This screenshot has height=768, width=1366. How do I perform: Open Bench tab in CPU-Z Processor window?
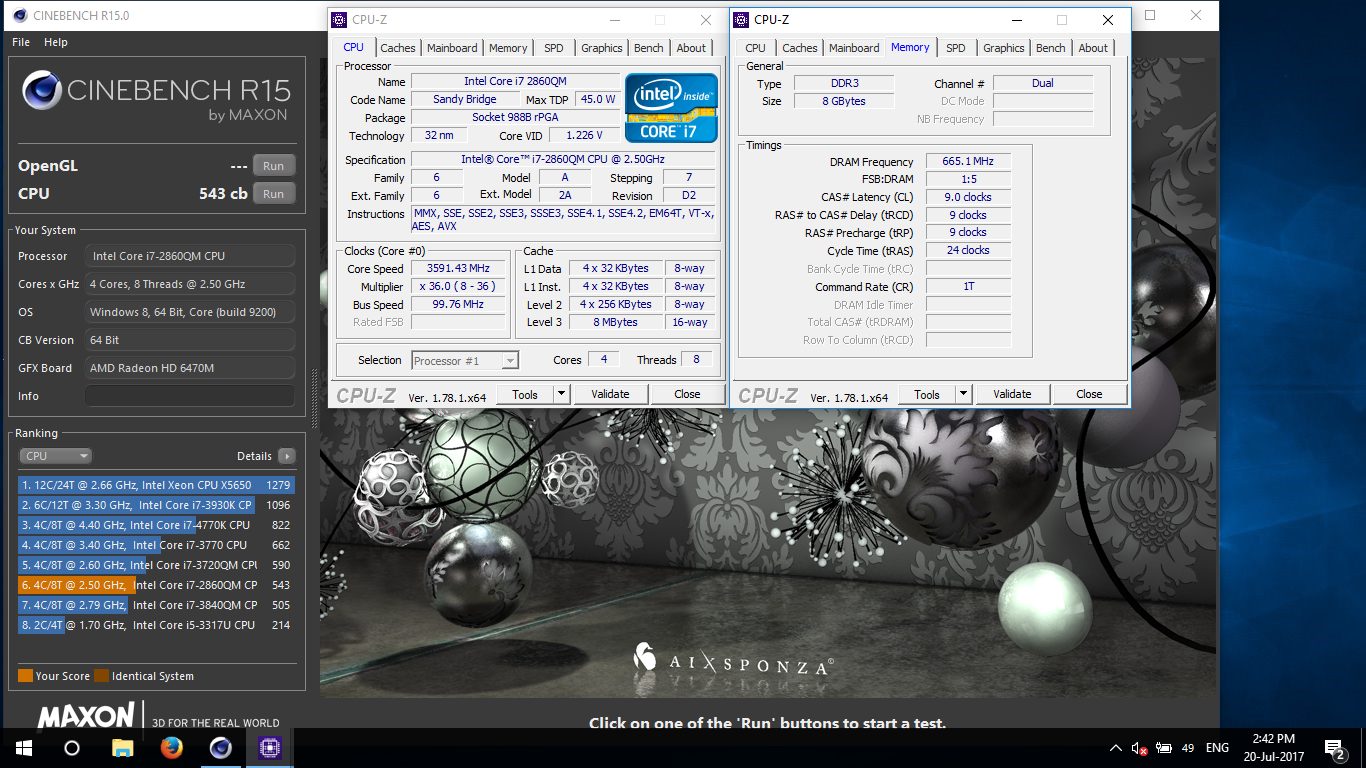pos(649,48)
